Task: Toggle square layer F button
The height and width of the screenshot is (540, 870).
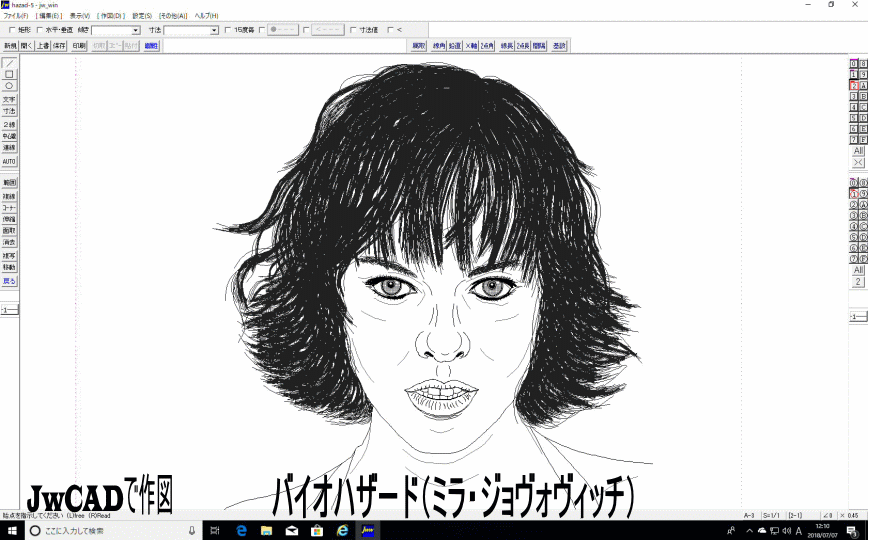Action: click(x=863, y=140)
